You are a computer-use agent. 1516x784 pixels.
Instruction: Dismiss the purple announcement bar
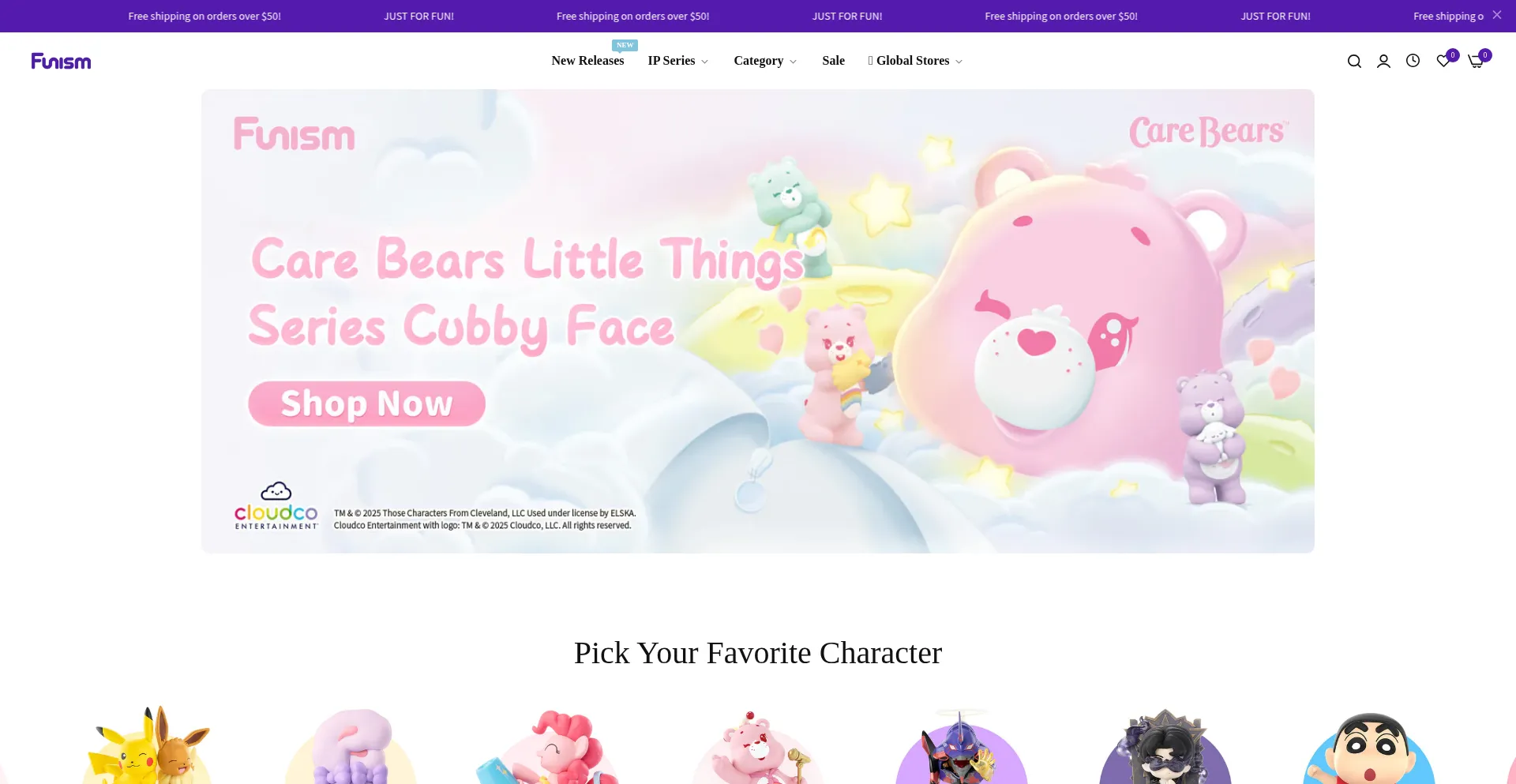pos(1496,15)
